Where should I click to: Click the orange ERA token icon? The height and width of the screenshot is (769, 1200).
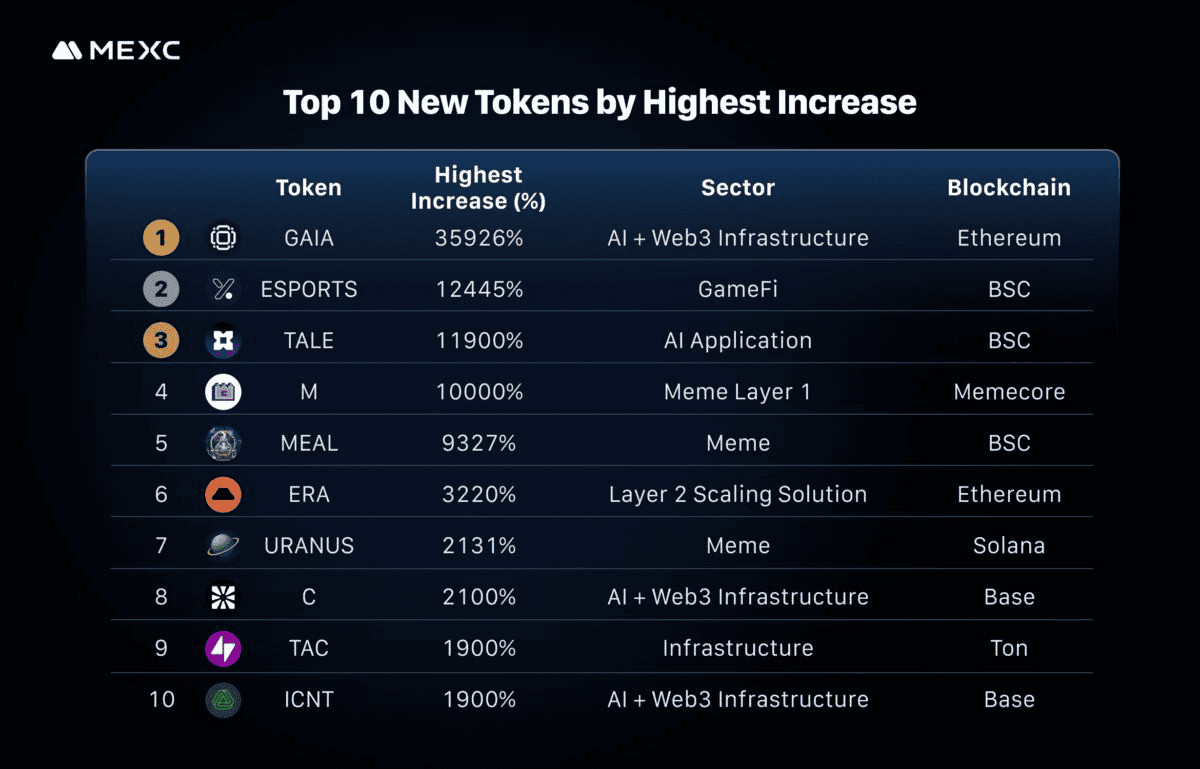click(x=223, y=494)
